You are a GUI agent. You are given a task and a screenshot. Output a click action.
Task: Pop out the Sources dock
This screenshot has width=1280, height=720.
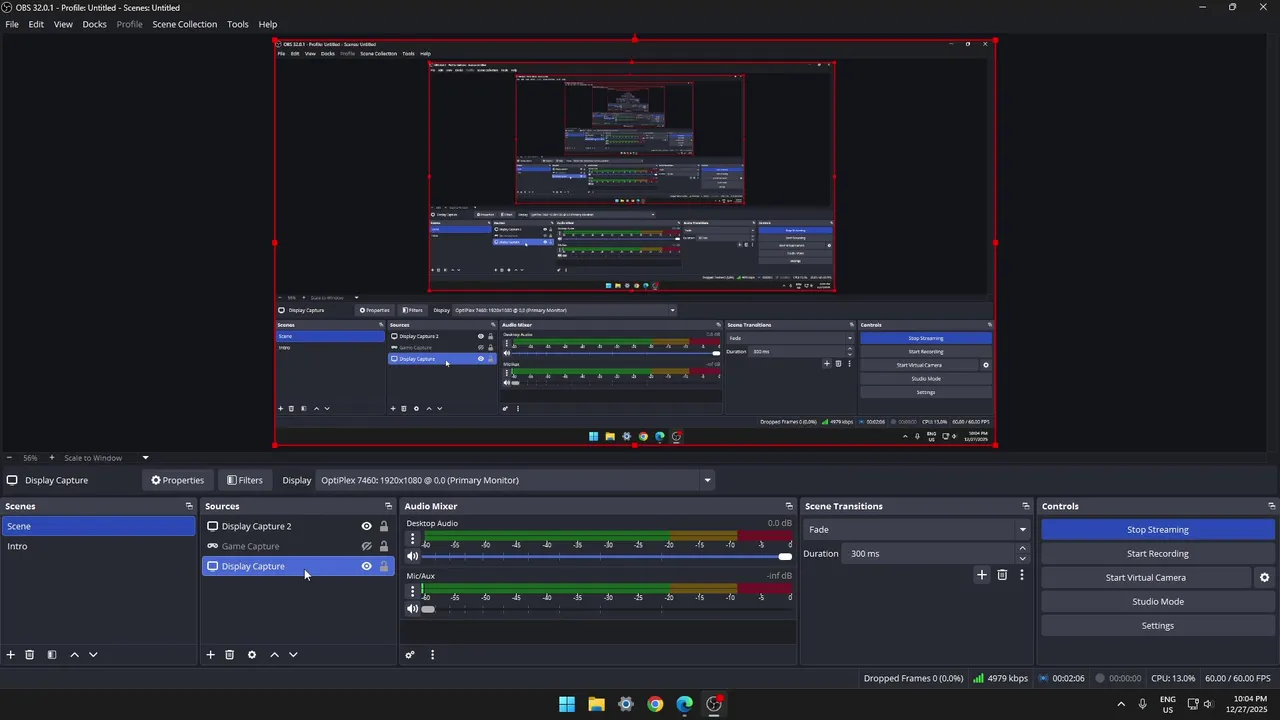click(389, 506)
